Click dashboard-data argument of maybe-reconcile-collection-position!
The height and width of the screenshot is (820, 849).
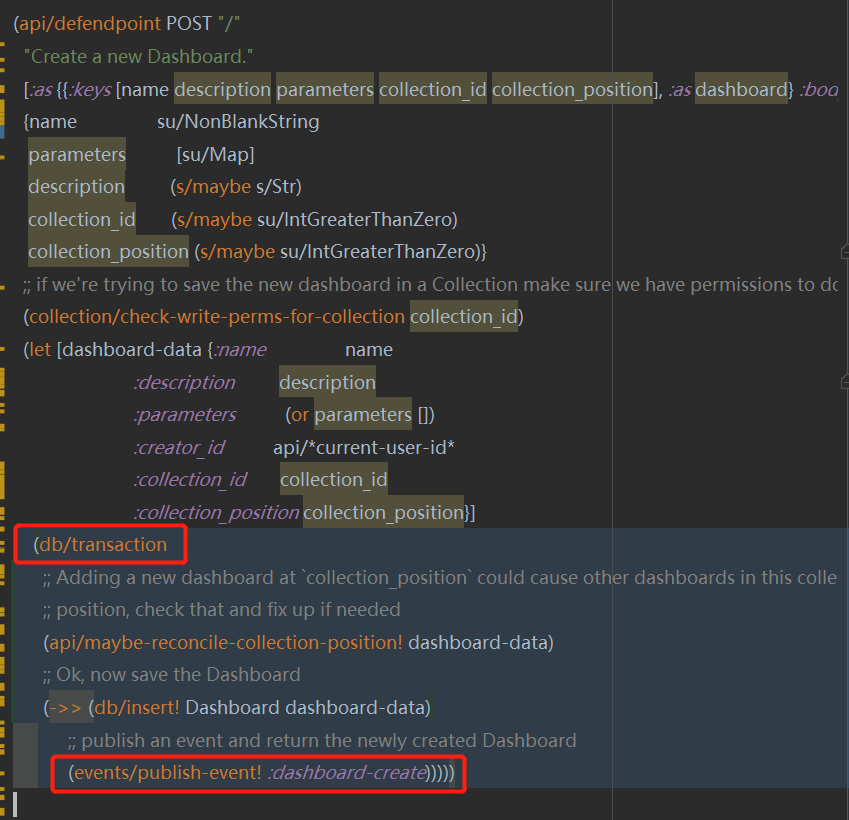point(478,642)
